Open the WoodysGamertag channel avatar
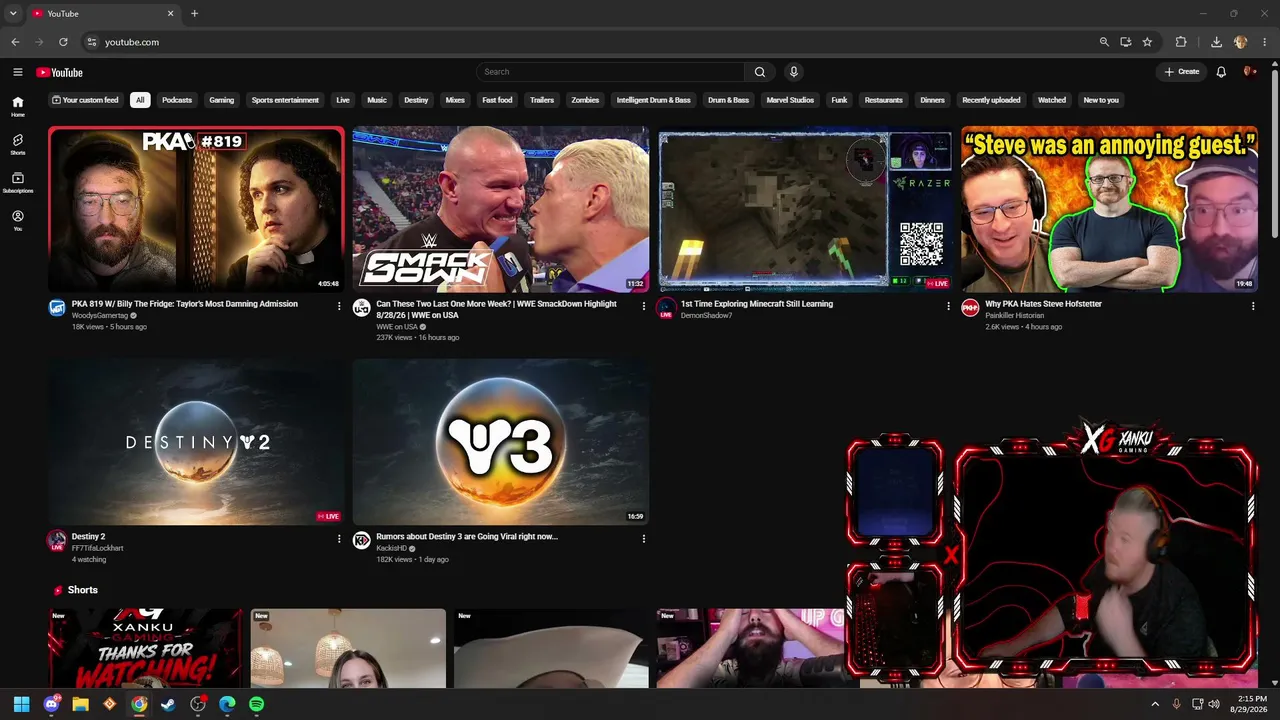1280x720 pixels. [57, 308]
